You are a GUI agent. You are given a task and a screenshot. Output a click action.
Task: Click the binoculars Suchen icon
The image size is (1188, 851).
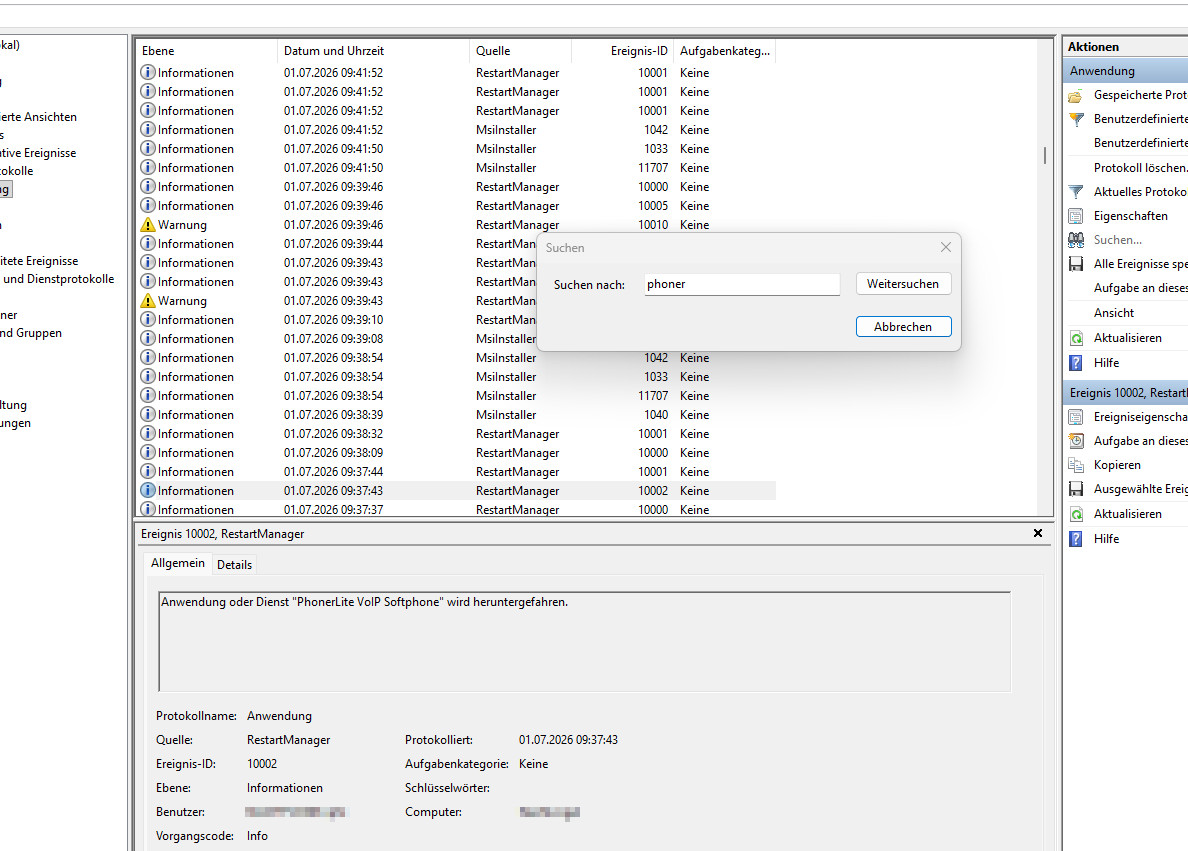tap(1075, 240)
